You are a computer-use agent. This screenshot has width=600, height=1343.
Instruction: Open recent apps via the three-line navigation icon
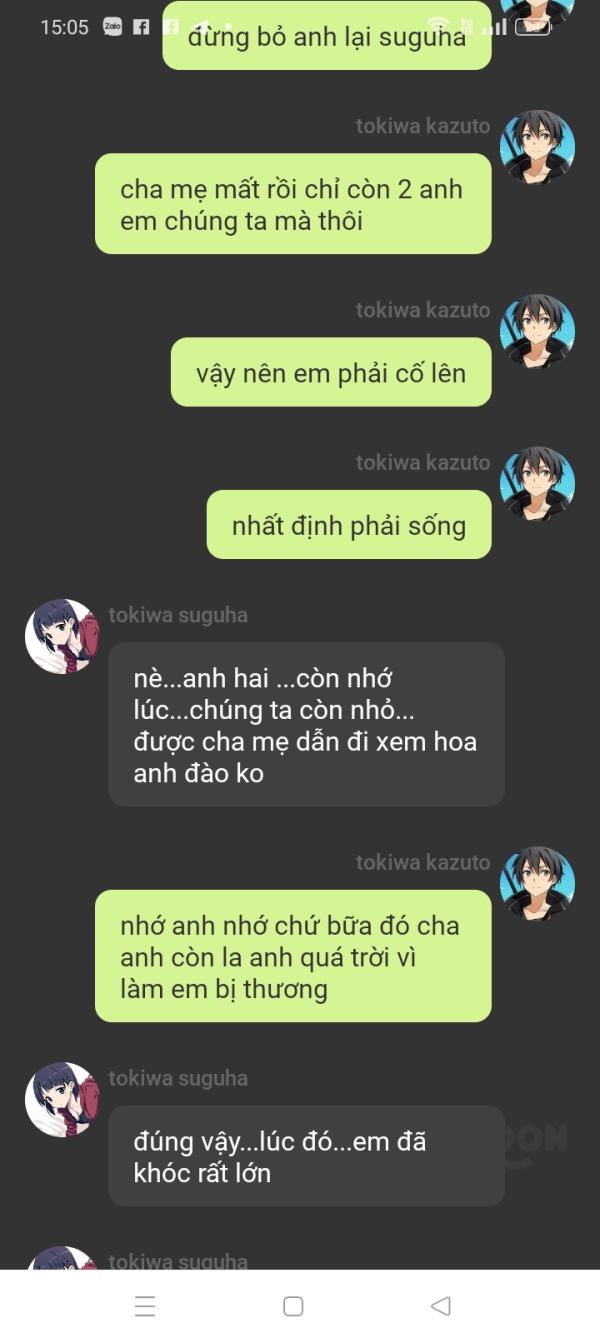pos(145,1306)
